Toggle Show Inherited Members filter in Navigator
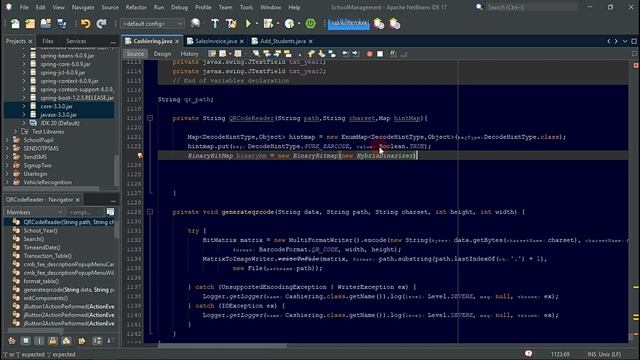Screen dimensions: 640x360 pyautogui.click(x=12, y=340)
